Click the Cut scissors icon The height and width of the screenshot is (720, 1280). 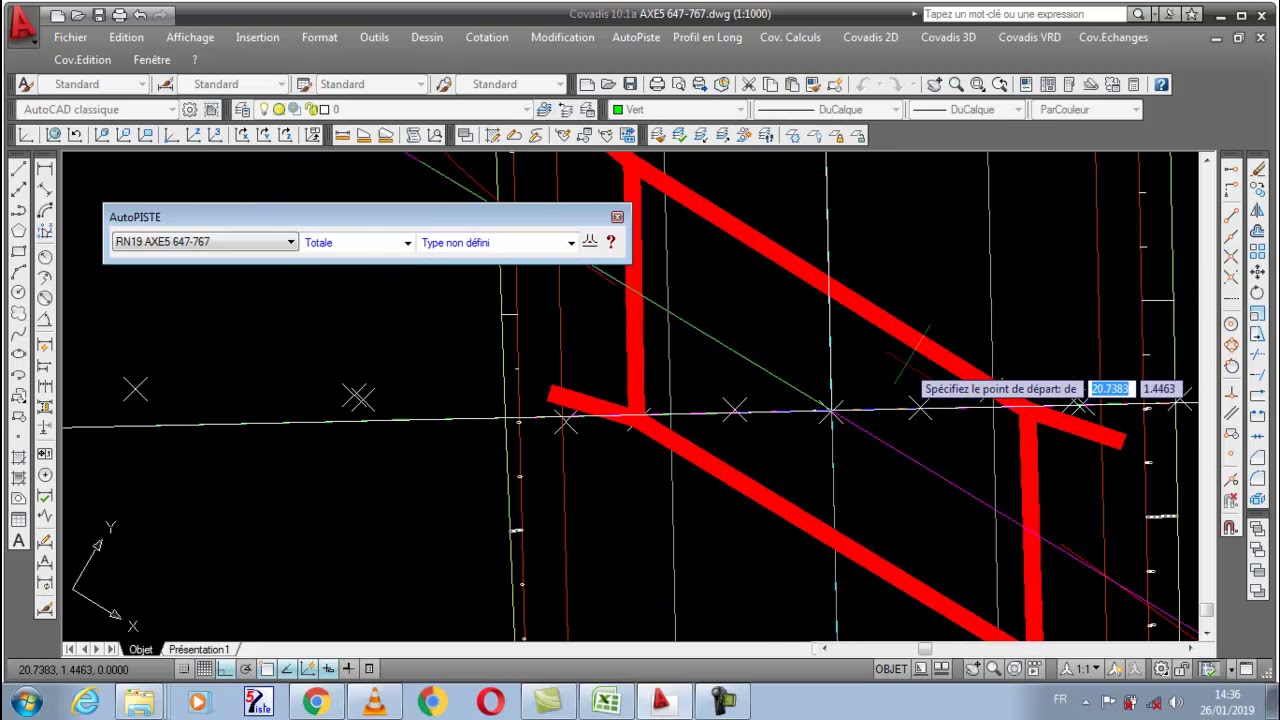pyautogui.click(x=749, y=85)
